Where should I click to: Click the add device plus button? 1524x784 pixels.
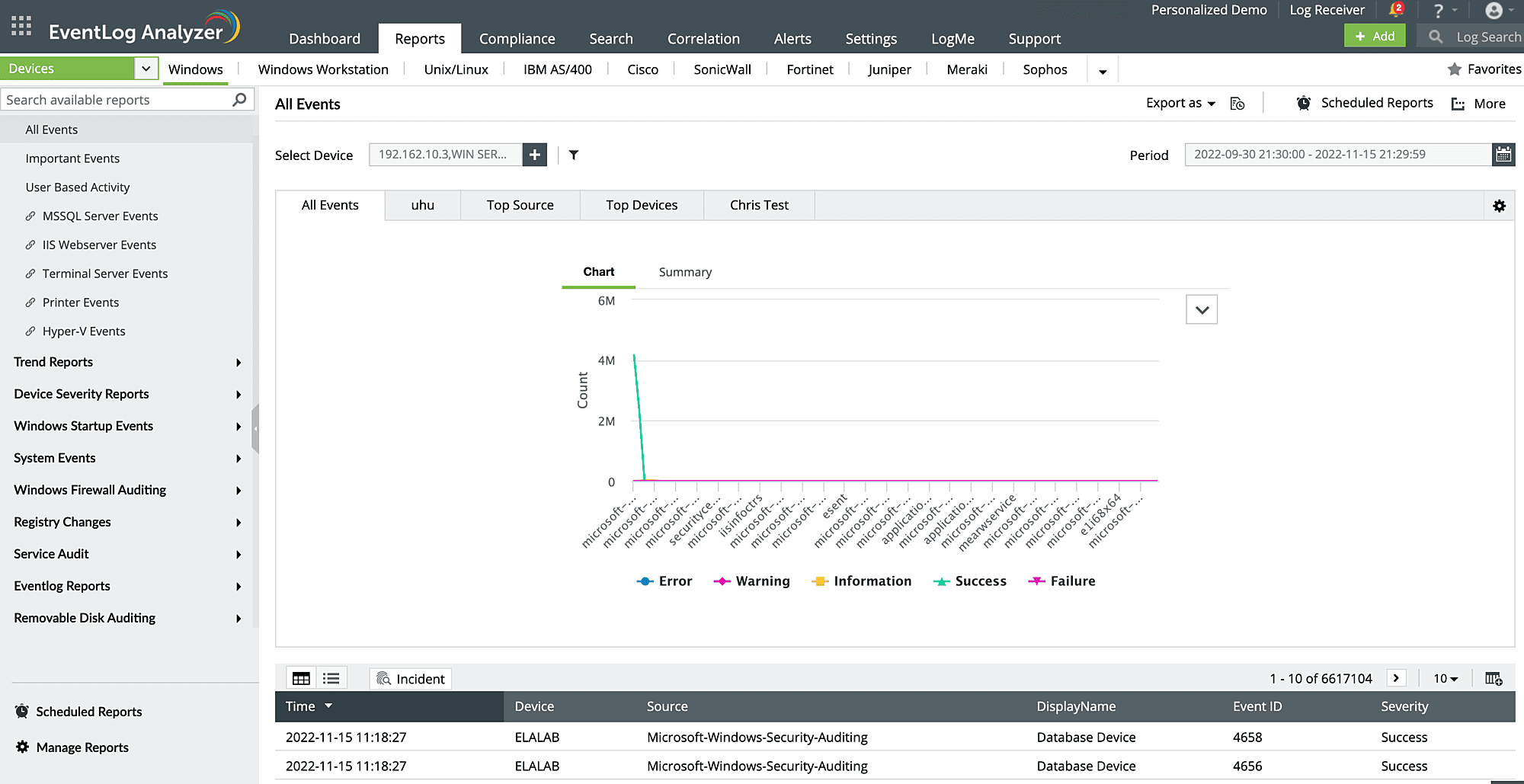pos(535,155)
